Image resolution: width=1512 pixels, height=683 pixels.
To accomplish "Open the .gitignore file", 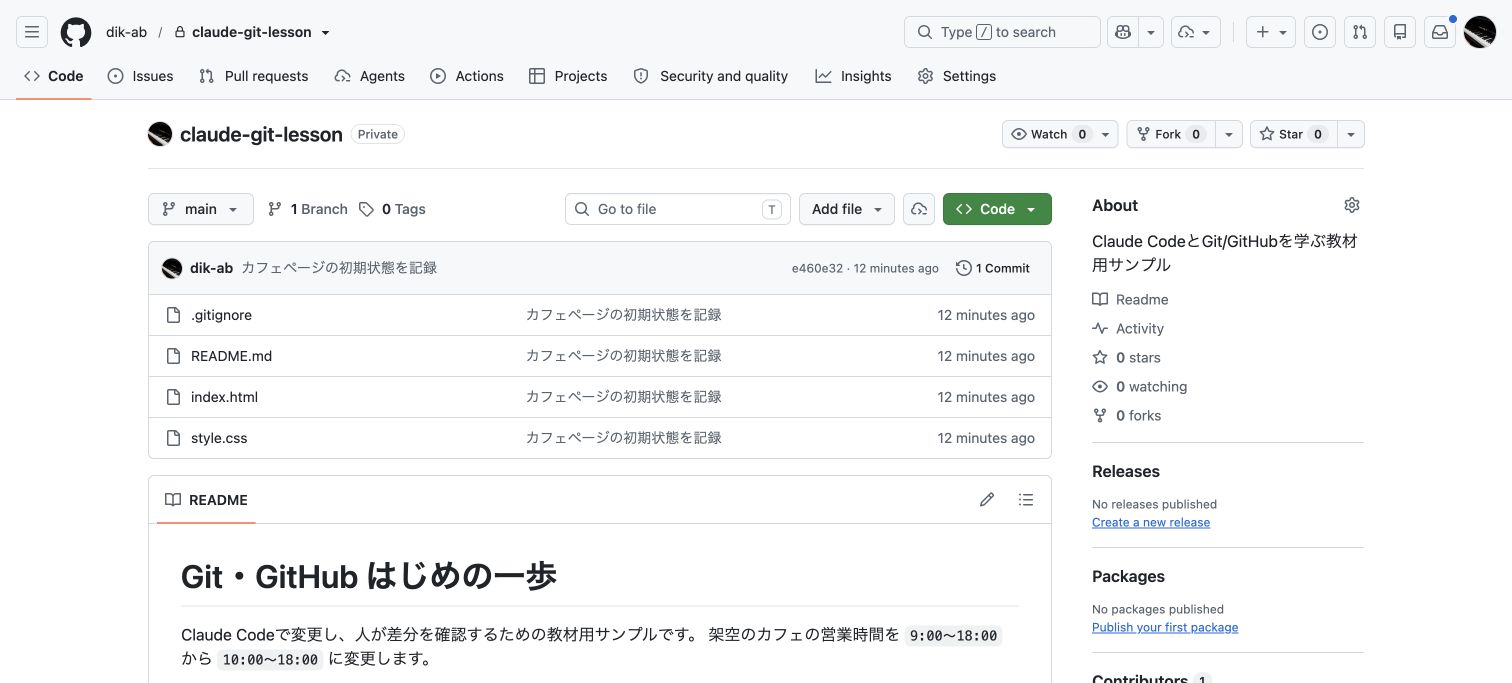I will click(221, 315).
